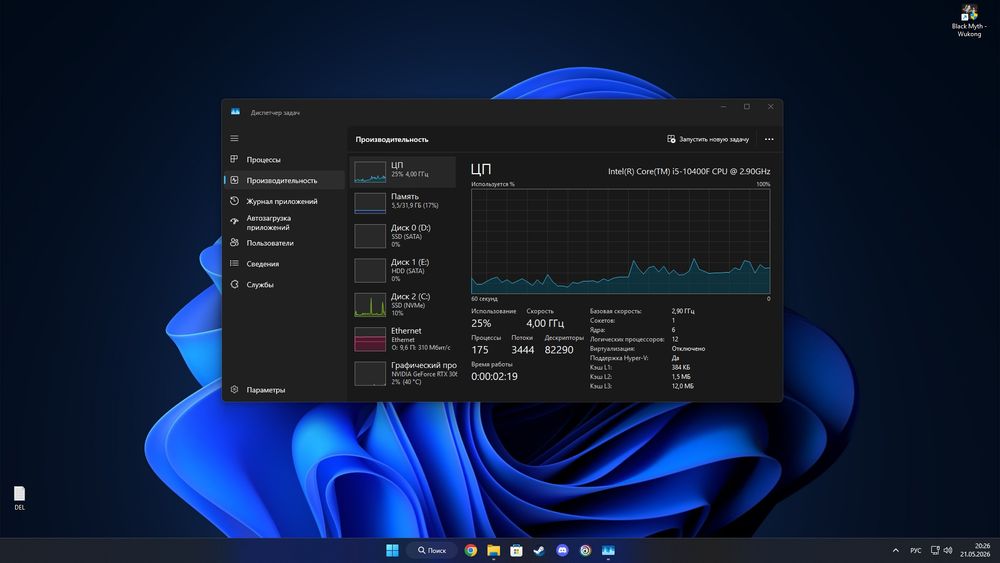This screenshot has width=1000, height=563.
Task: Click the Производительность page heading
Action: 392,140
